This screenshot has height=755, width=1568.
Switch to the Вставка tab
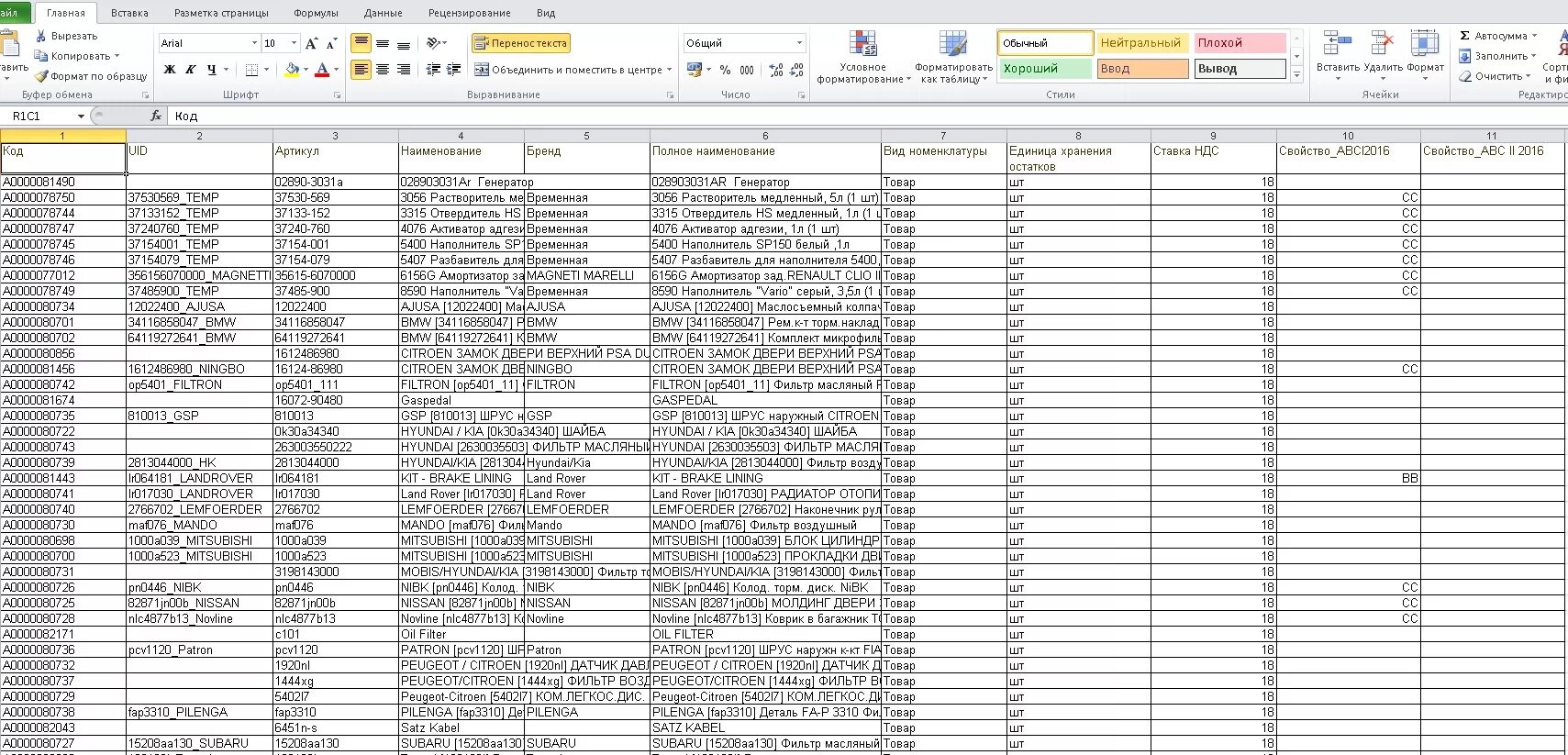(129, 13)
